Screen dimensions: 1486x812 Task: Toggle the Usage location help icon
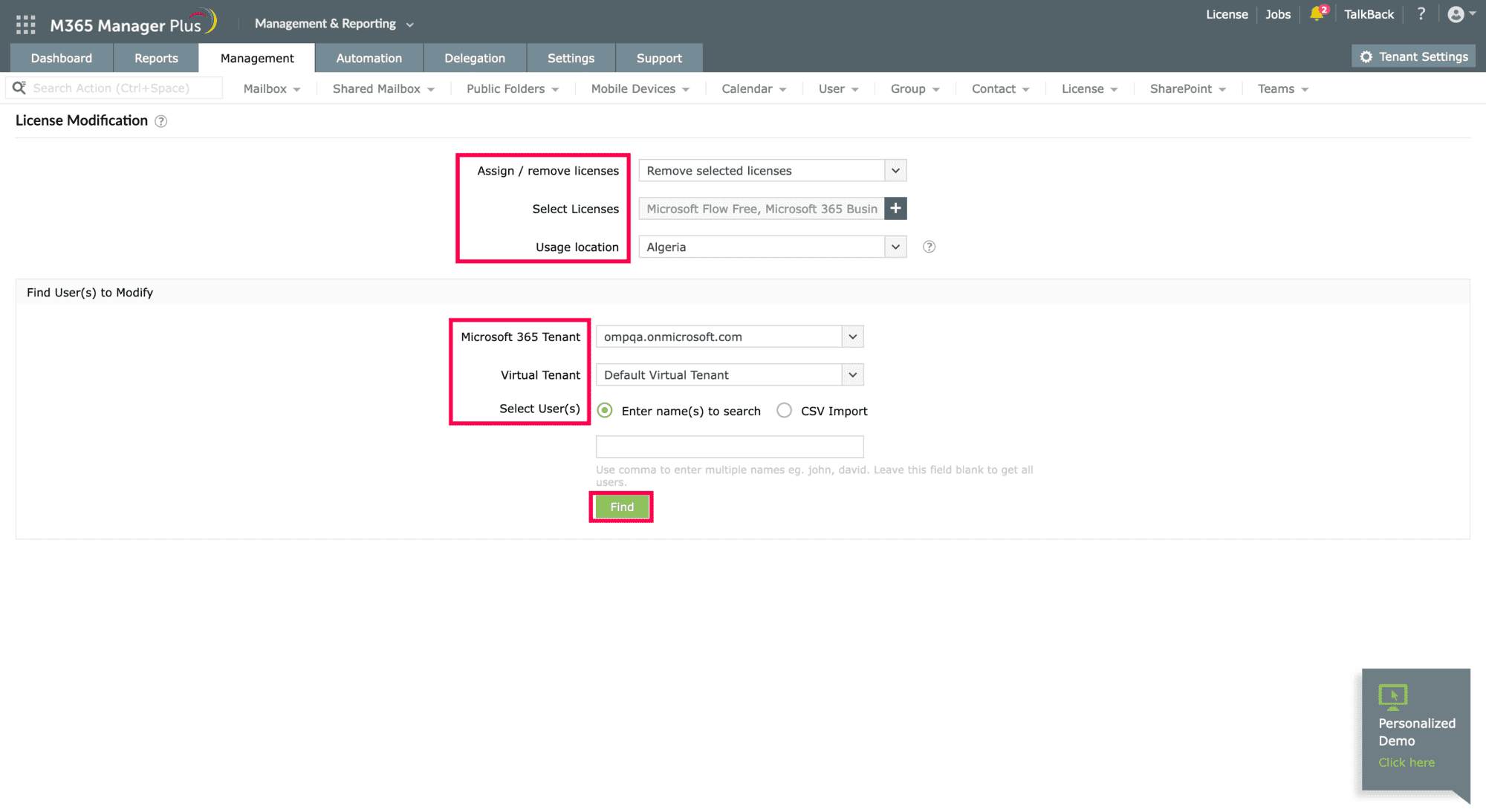click(929, 246)
